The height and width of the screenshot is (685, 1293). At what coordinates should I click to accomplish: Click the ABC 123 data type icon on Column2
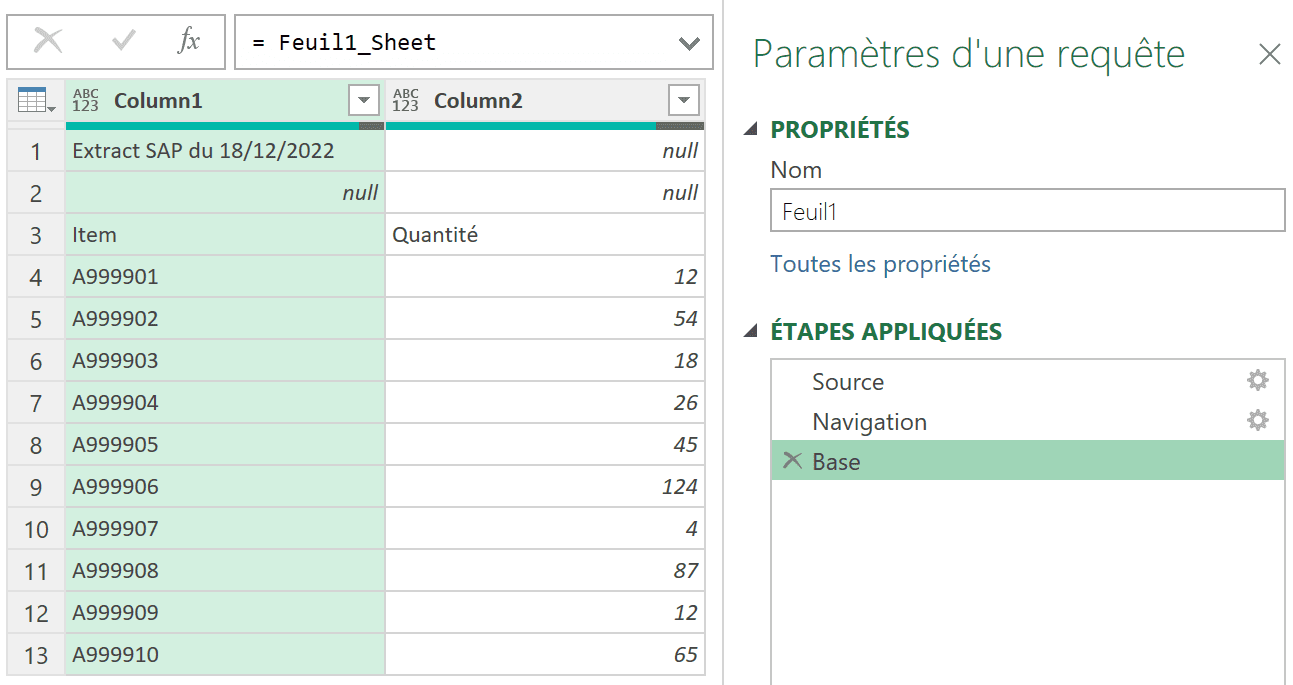tap(405, 100)
